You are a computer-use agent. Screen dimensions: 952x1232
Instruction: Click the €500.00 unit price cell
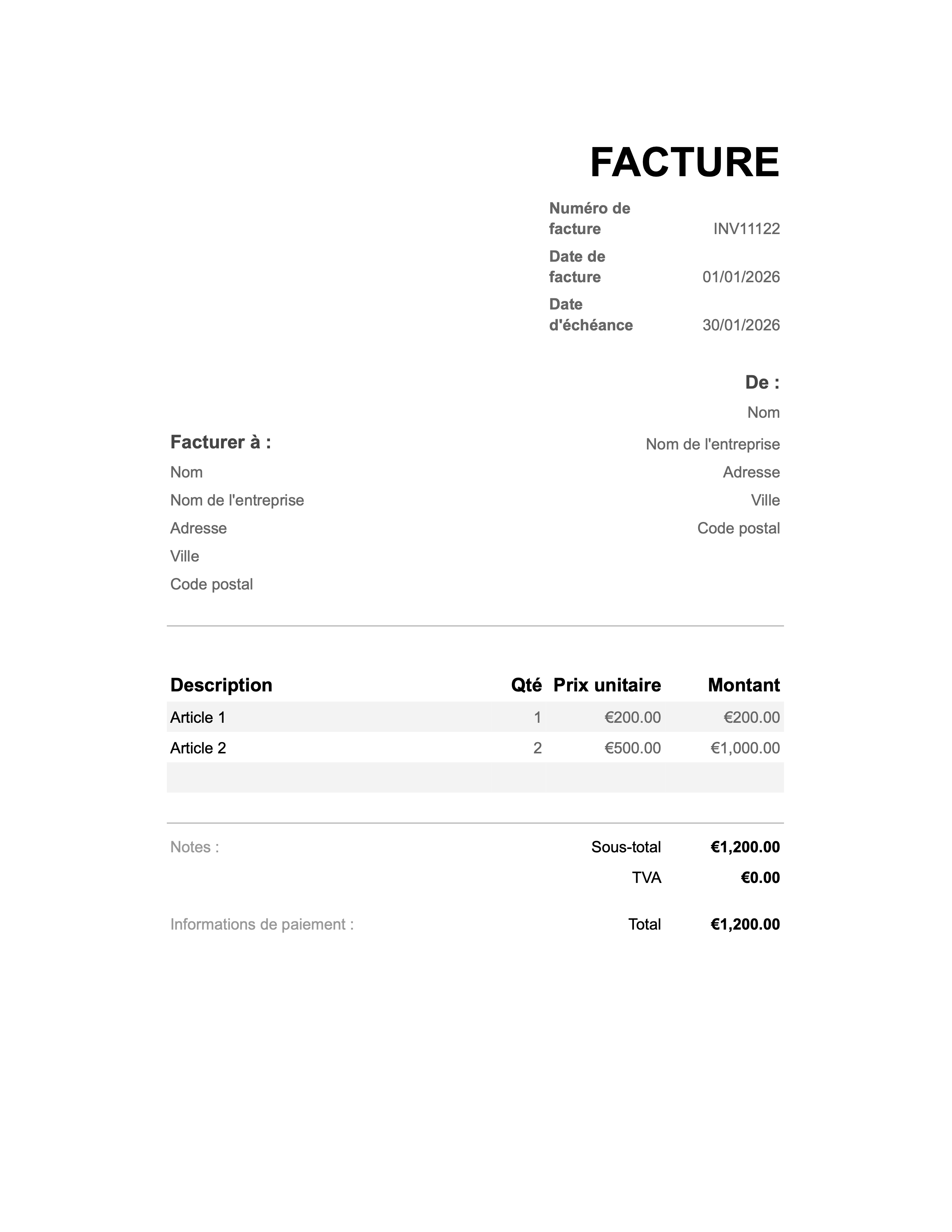(632, 749)
